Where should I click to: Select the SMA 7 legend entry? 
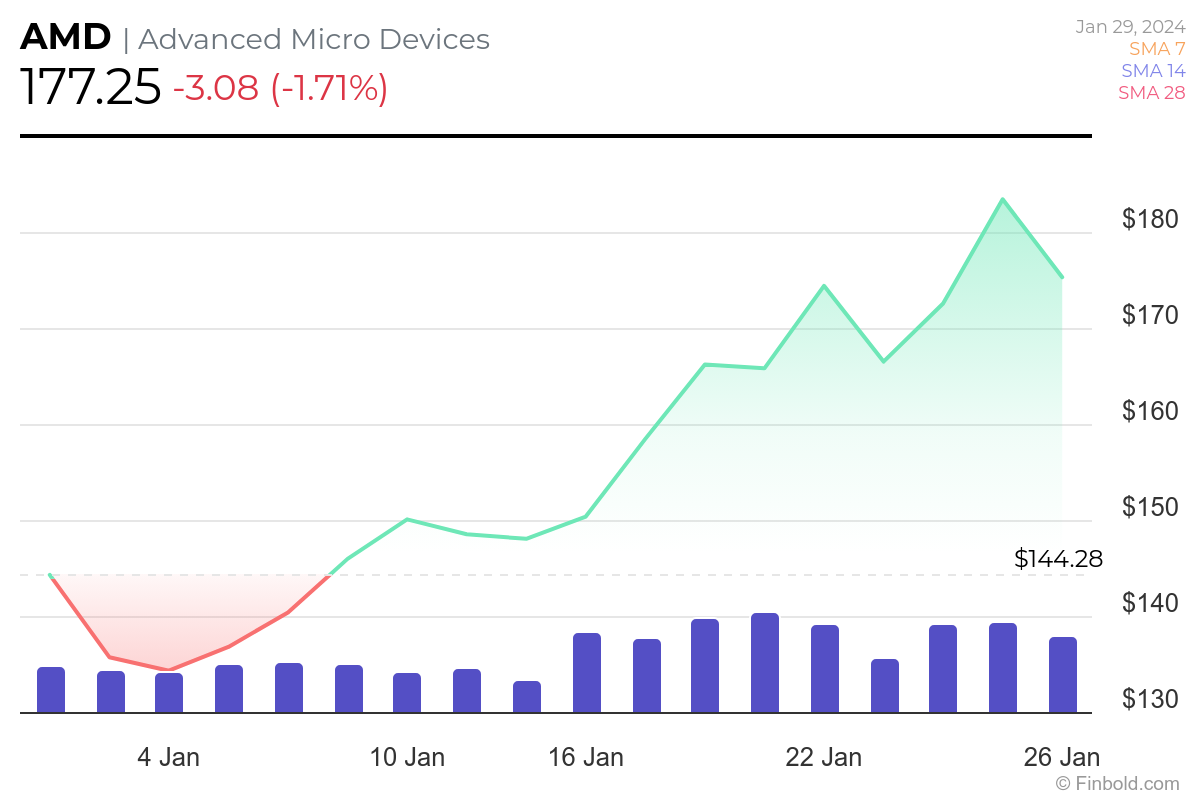1157,49
